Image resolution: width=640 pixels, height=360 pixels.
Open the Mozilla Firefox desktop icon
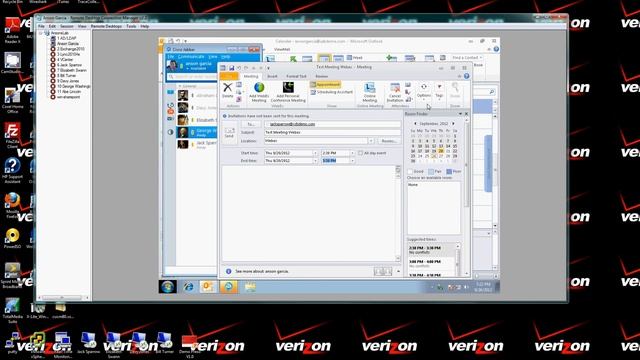click(x=12, y=206)
